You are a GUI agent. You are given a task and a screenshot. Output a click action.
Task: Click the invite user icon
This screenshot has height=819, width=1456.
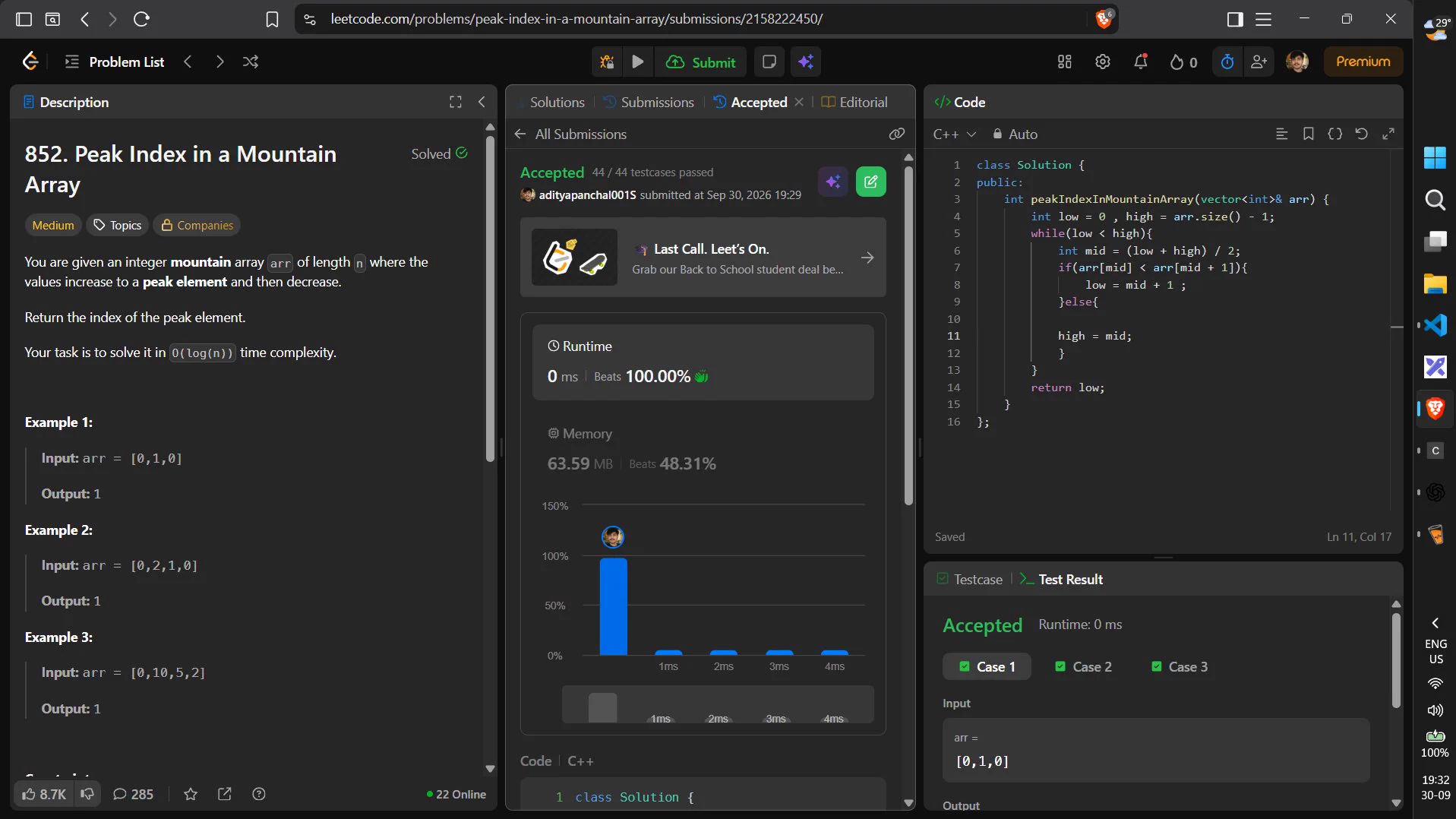click(x=1259, y=62)
